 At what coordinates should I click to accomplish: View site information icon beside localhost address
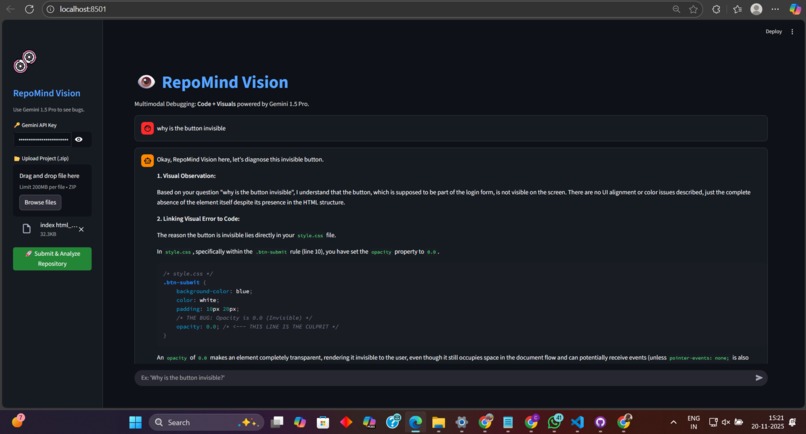click(x=50, y=9)
